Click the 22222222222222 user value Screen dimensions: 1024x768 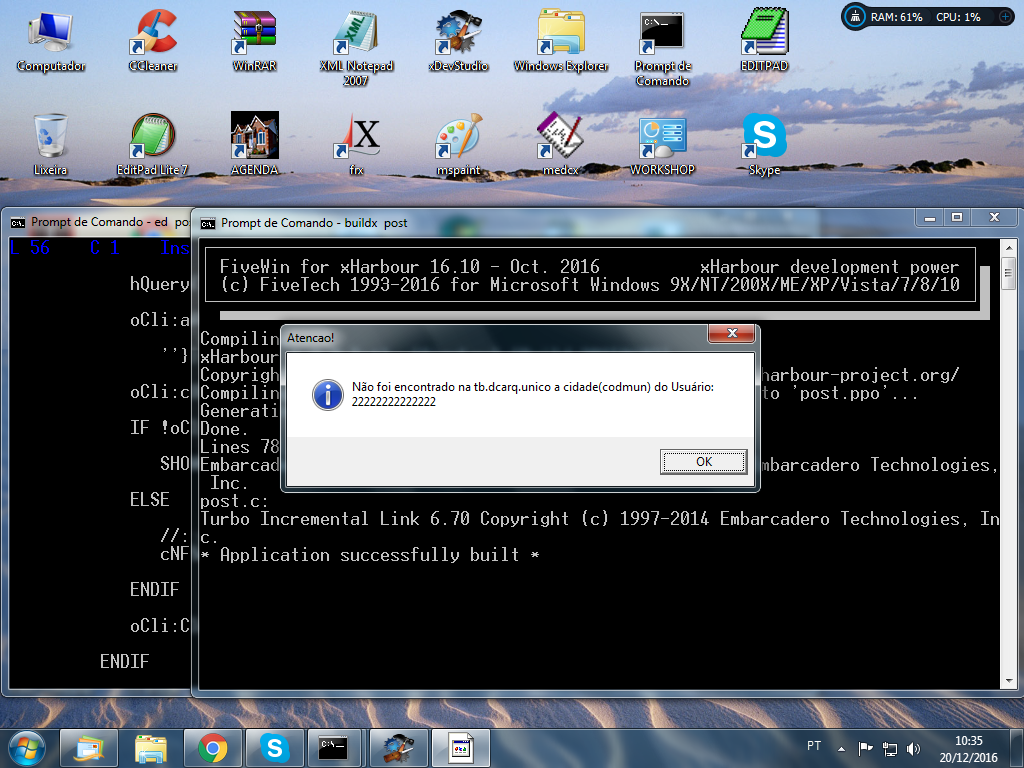(x=393, y=402)
